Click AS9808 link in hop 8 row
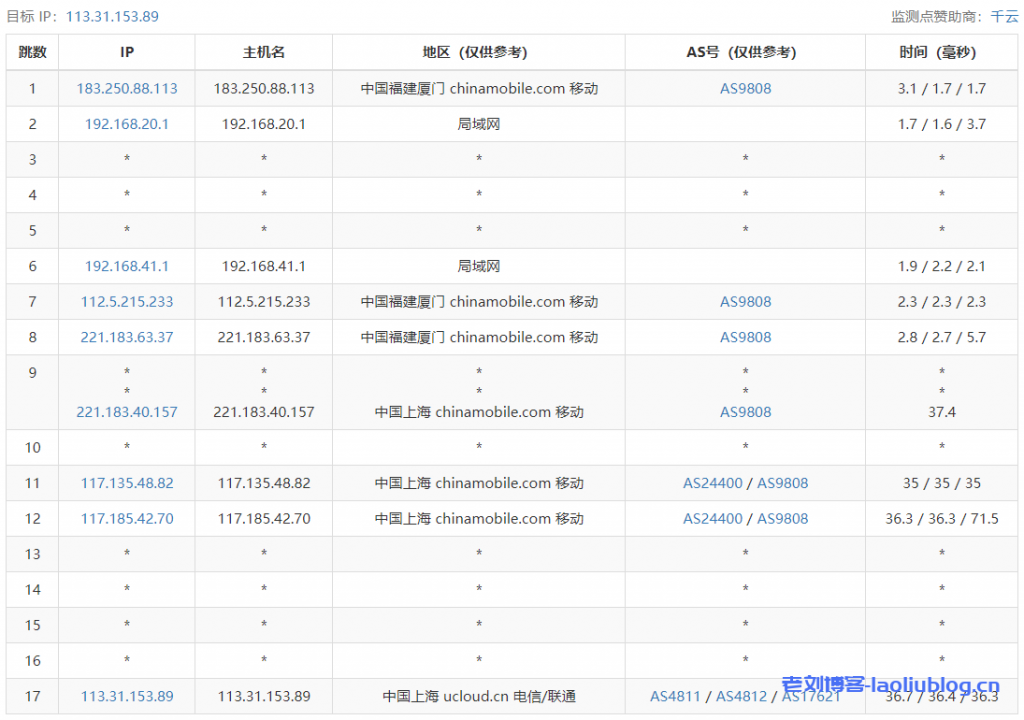 coord(745,337)
